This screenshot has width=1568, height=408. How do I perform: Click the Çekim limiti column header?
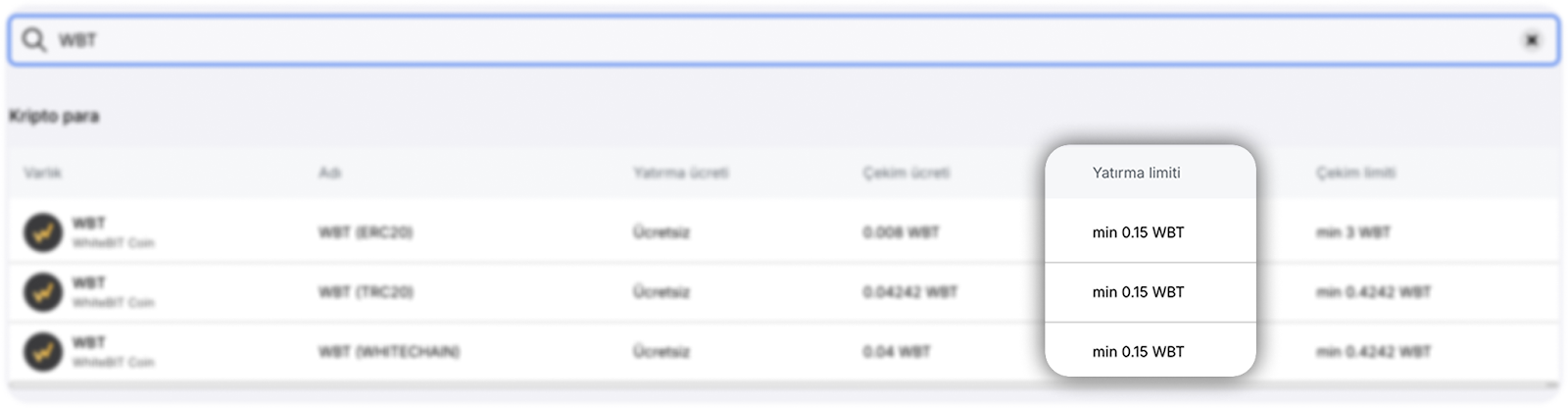[x=1355, y=173]
